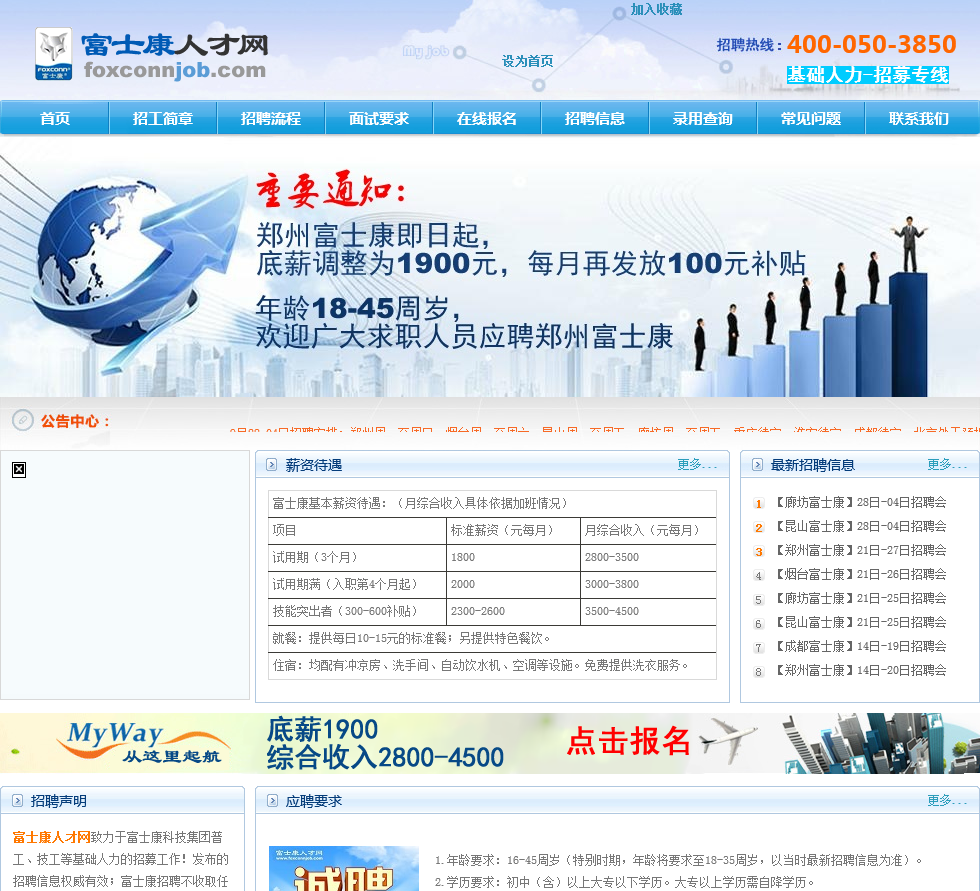Open the 常见问题 navigation tab

pyautogui.click(x=811, y=117)
